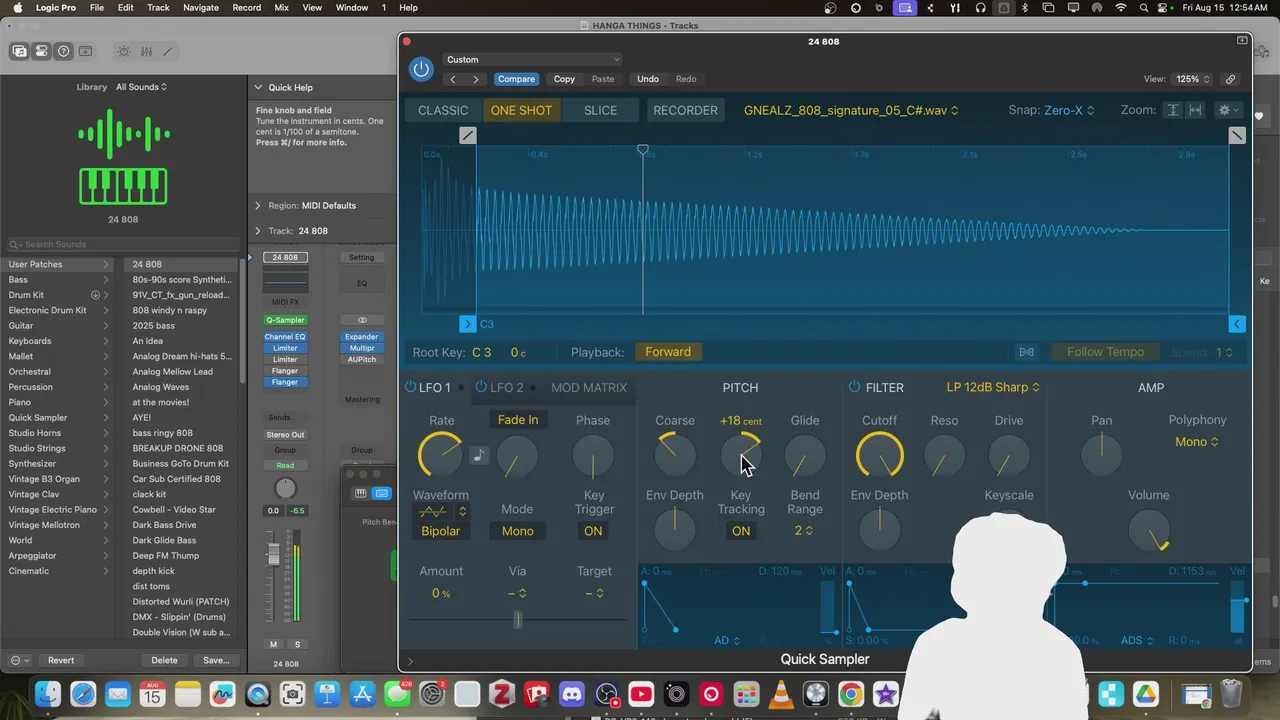The width and height of the screenshot is (1280, 720).
Task: Click the Amp Volume knob
Action: click(x=1149, y=530)
